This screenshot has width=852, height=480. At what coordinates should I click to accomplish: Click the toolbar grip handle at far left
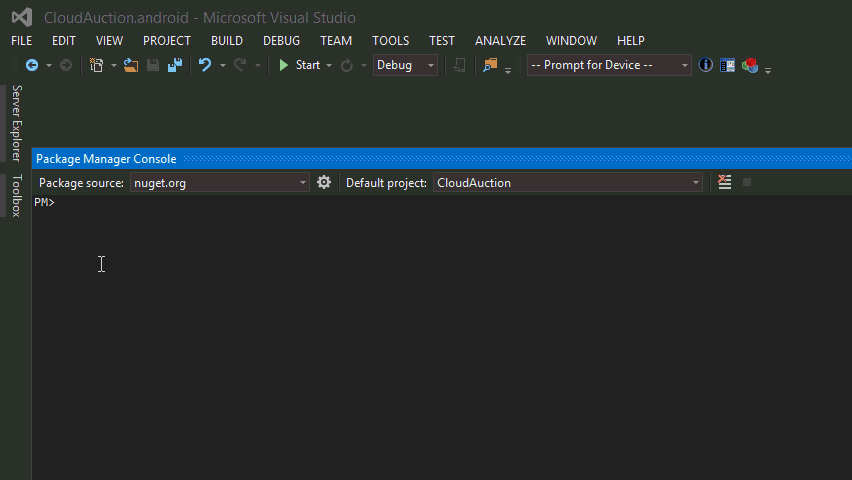point(15,65)
